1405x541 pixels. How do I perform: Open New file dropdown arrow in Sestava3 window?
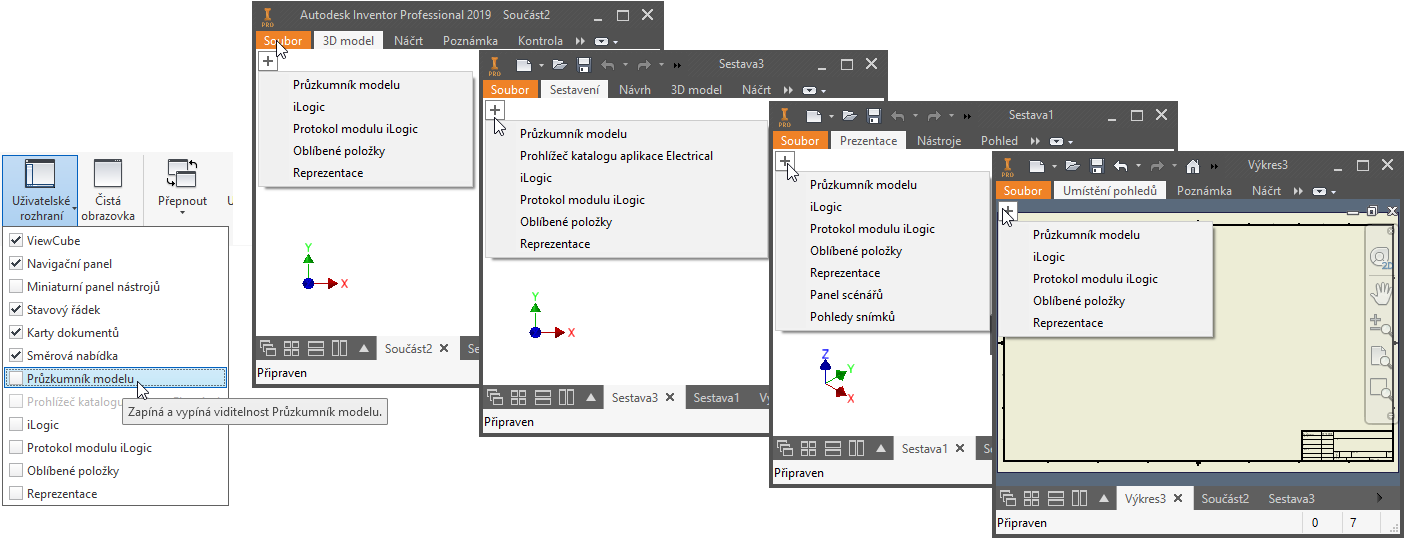coord(541,65)
